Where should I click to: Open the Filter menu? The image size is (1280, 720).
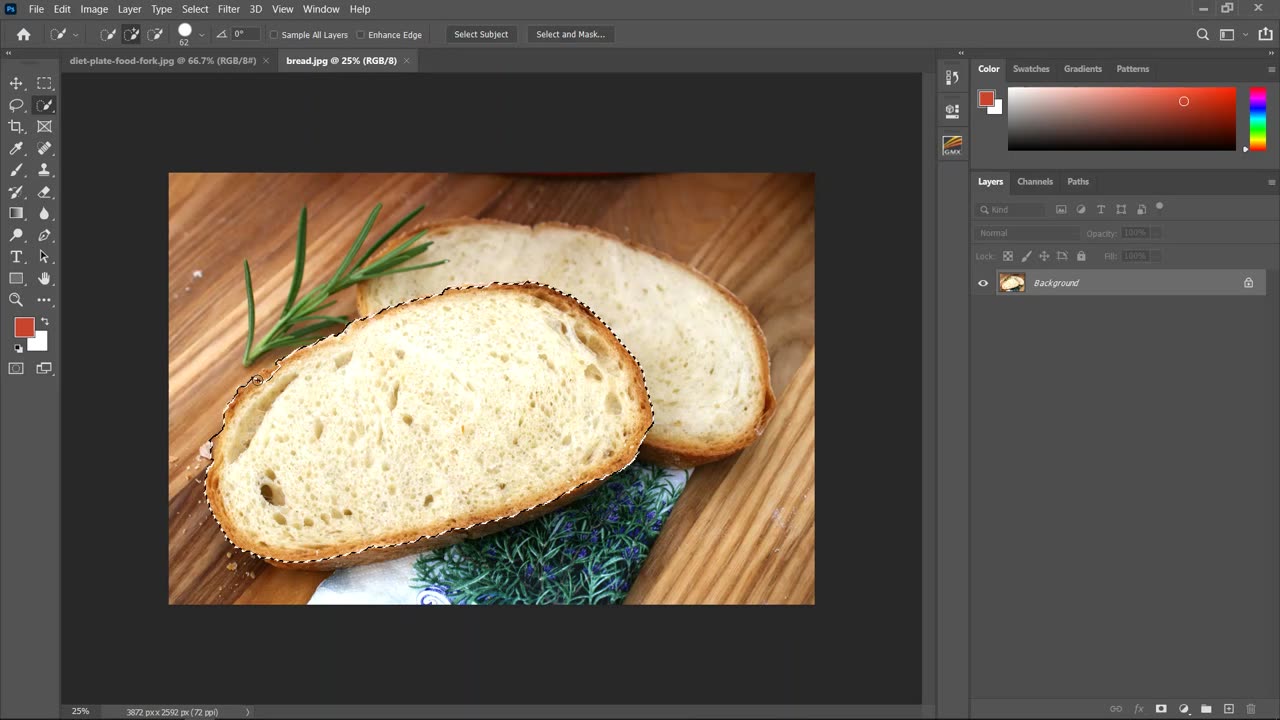point(229,9)
